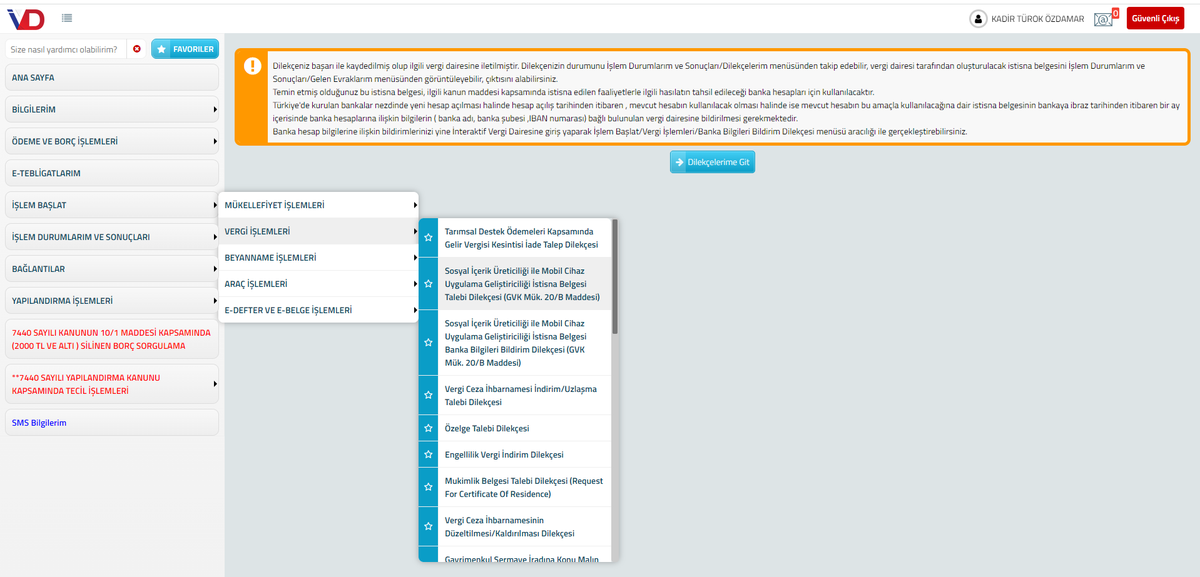Star Sosyal İçerik İstisna Belgesi Talebi Dilekçesi
Viewport: 1200px width, 577px height.
[428, 283]
